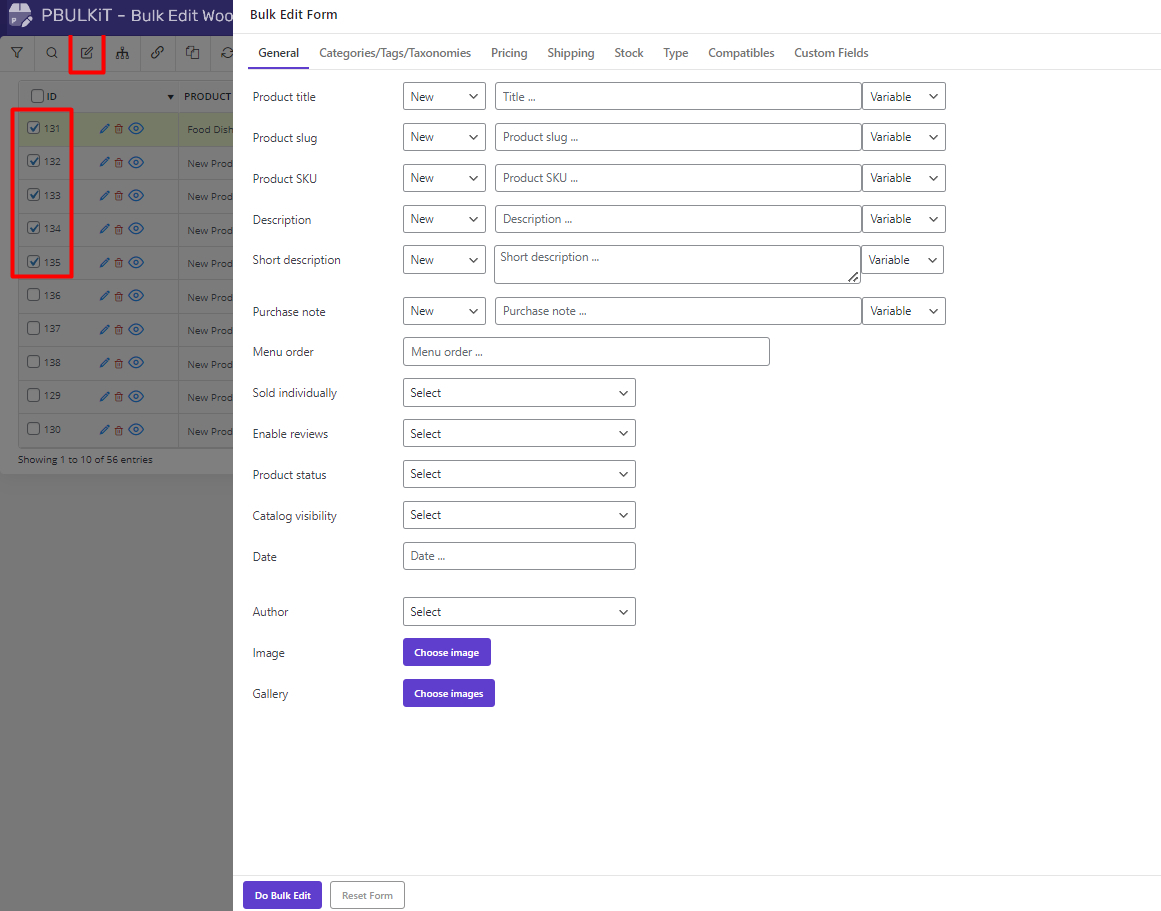Check the checkbox for product 138
Viewport: 1161px width, 911px height.
click(x=32, y=362)
